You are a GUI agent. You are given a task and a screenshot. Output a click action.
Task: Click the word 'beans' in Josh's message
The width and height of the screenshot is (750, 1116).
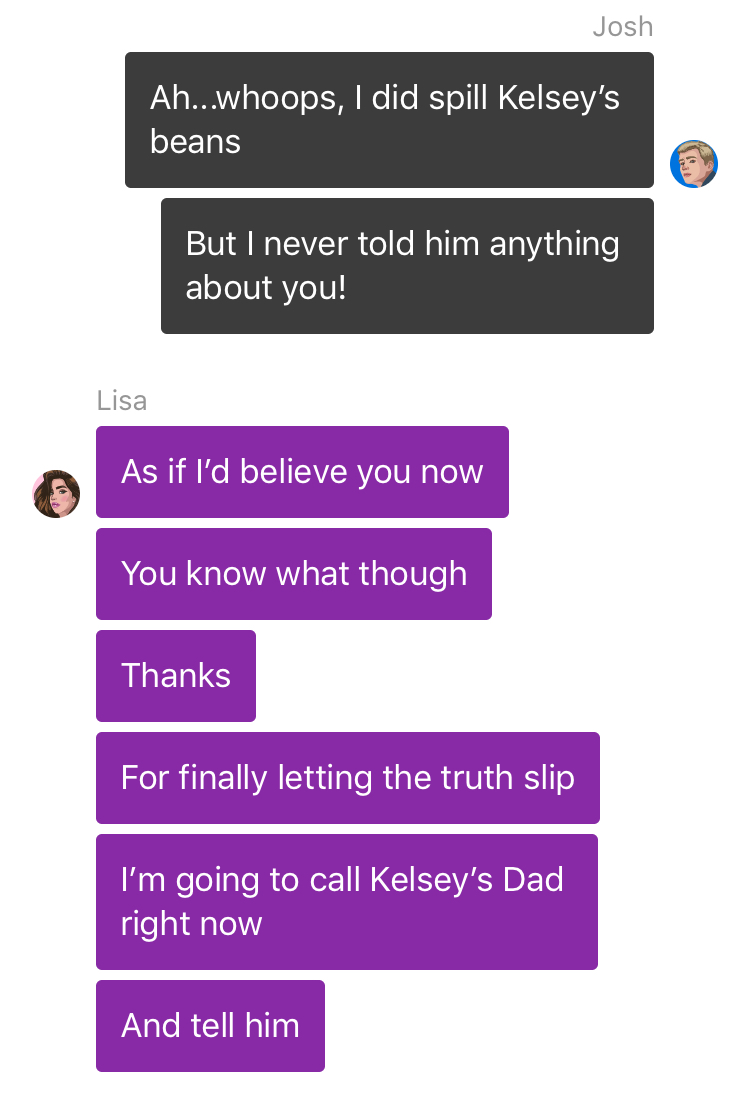(195, 142)
